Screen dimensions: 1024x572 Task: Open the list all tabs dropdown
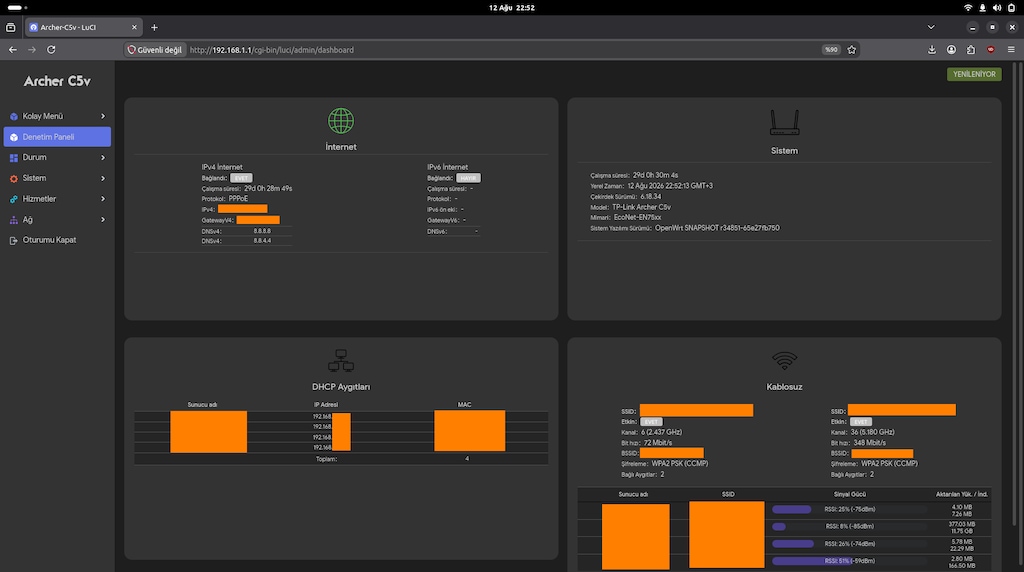pos(931,27)
